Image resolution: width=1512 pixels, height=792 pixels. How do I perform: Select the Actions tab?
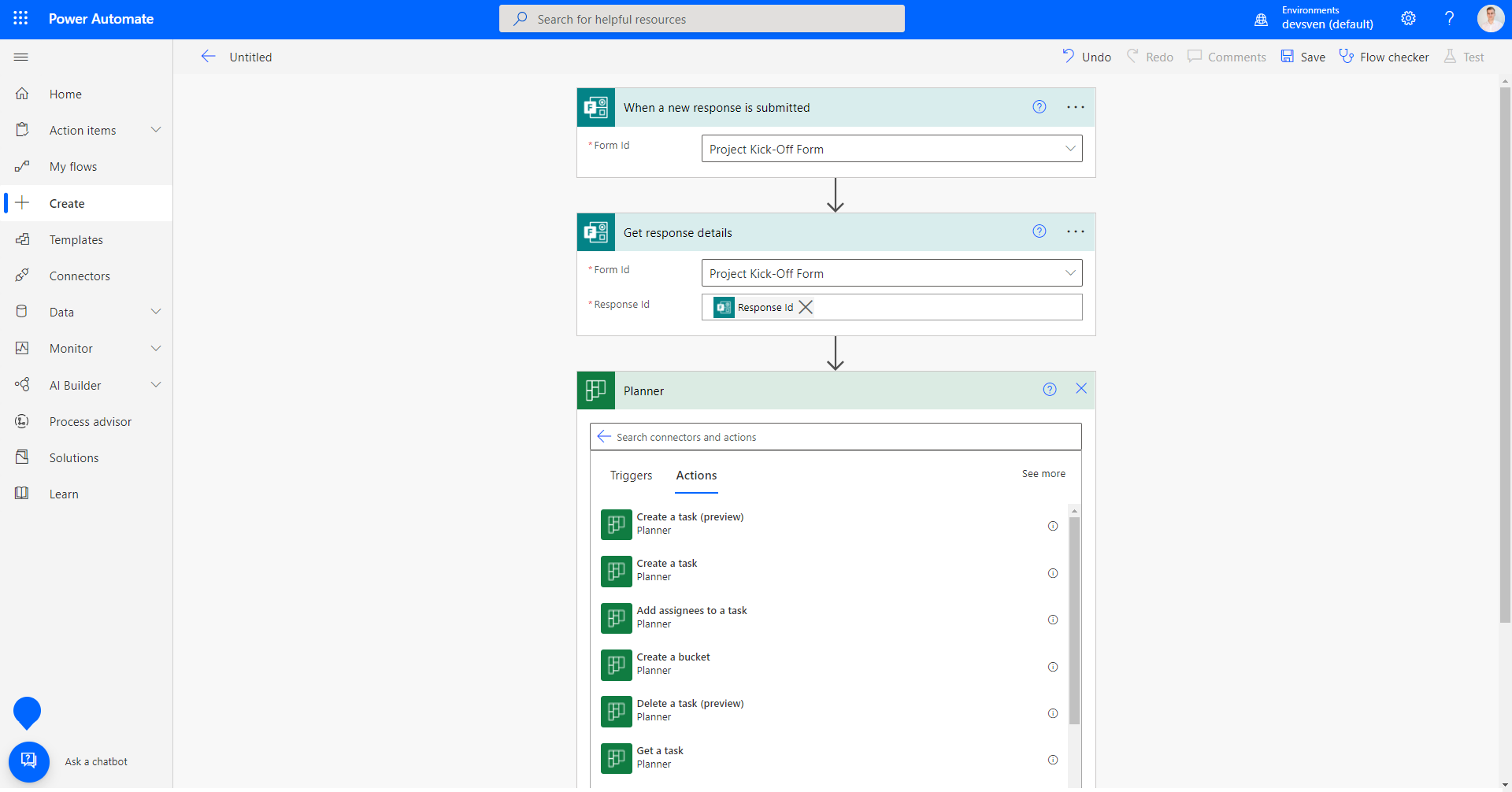click(x=696, y=476)
